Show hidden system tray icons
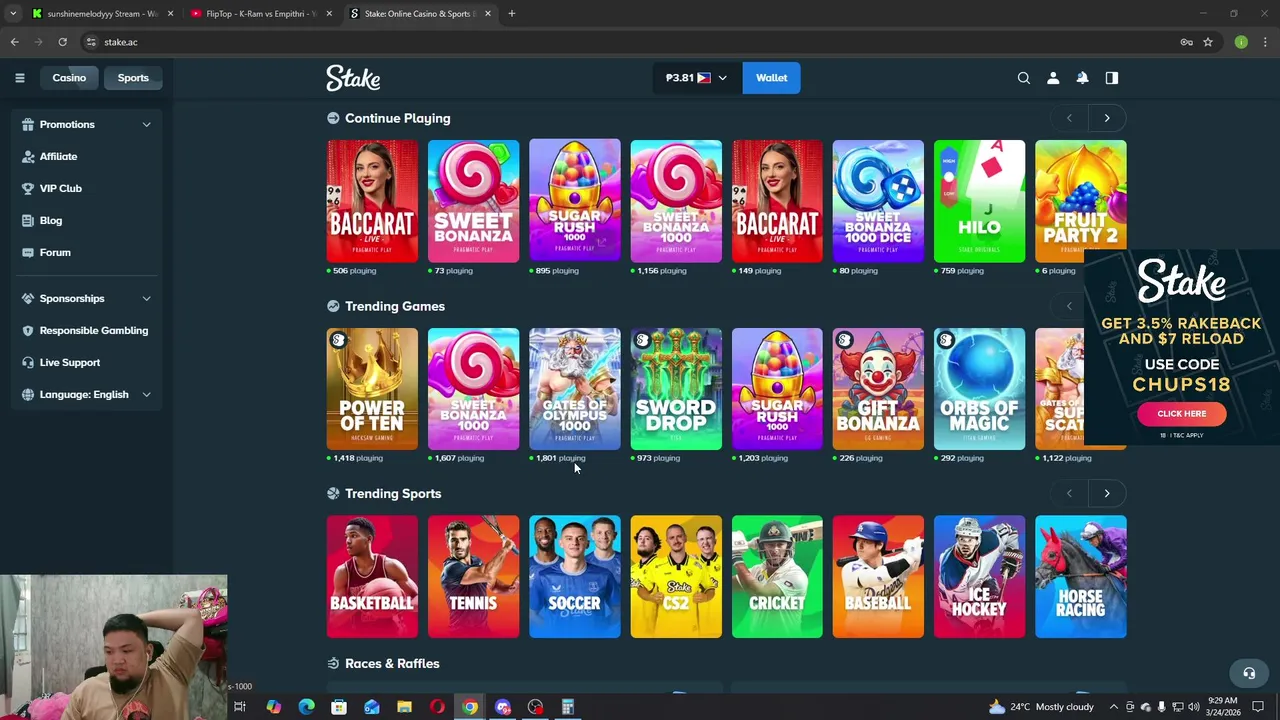 [x=1113, y=707]
